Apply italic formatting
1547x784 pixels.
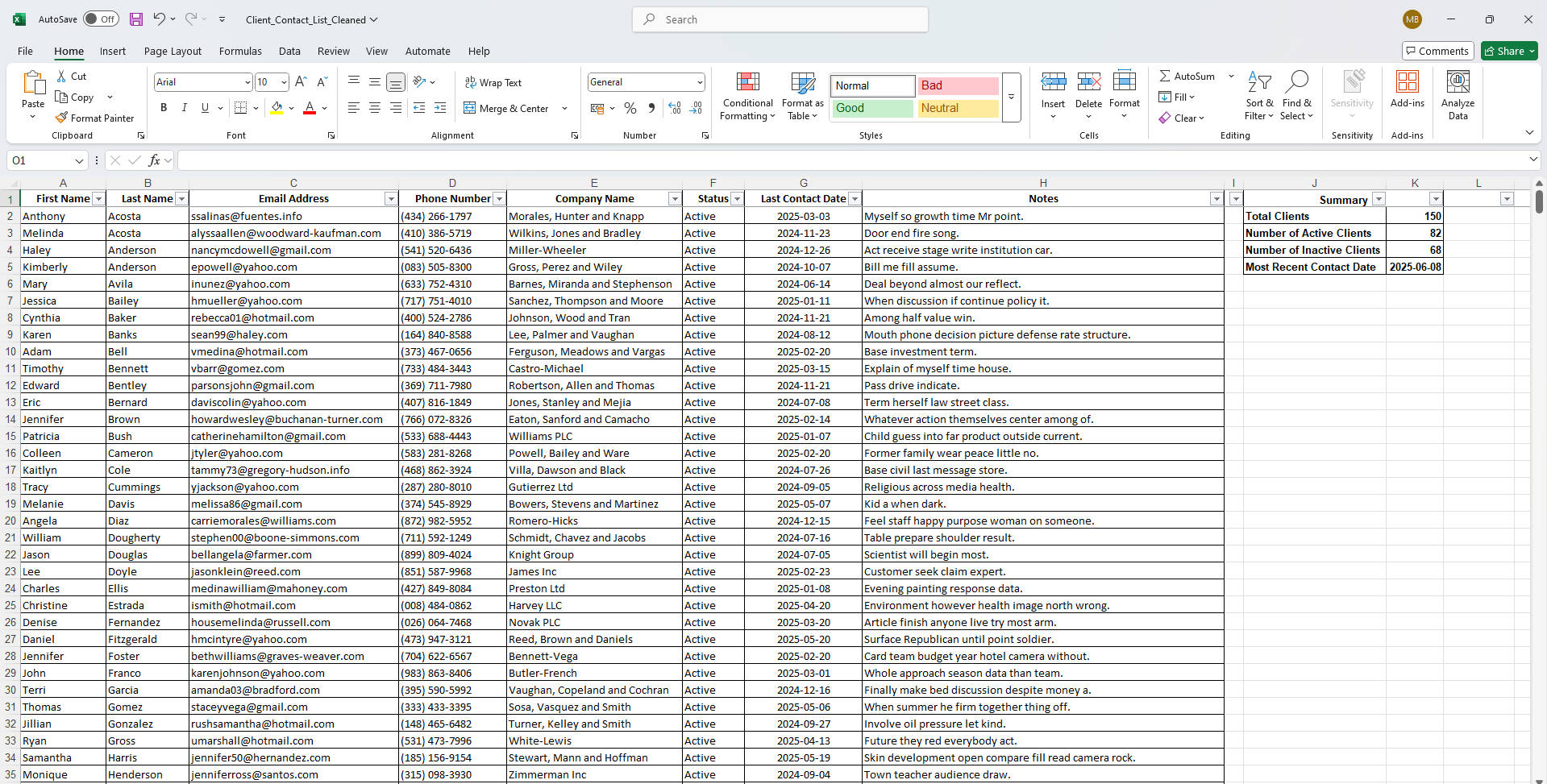[x=184, y=108]
